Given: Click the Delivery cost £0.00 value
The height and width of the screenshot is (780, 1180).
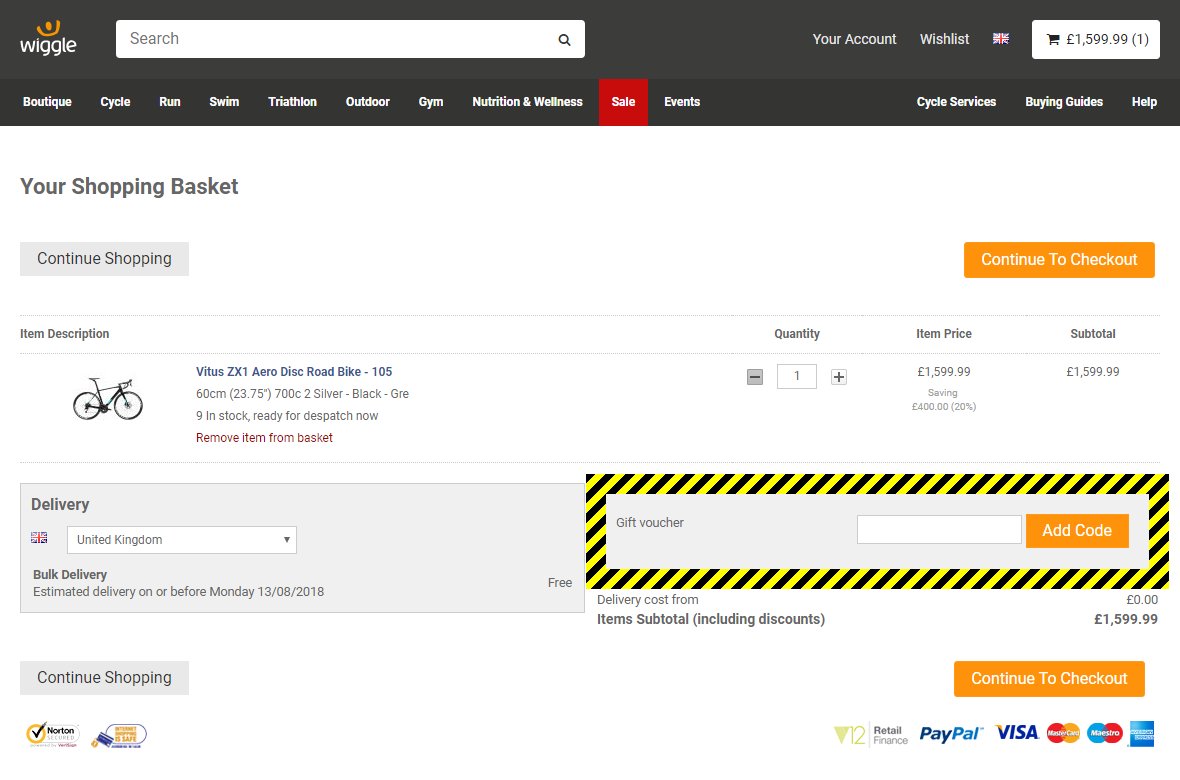Looking at the screenshot, I should coord(1142,600).
